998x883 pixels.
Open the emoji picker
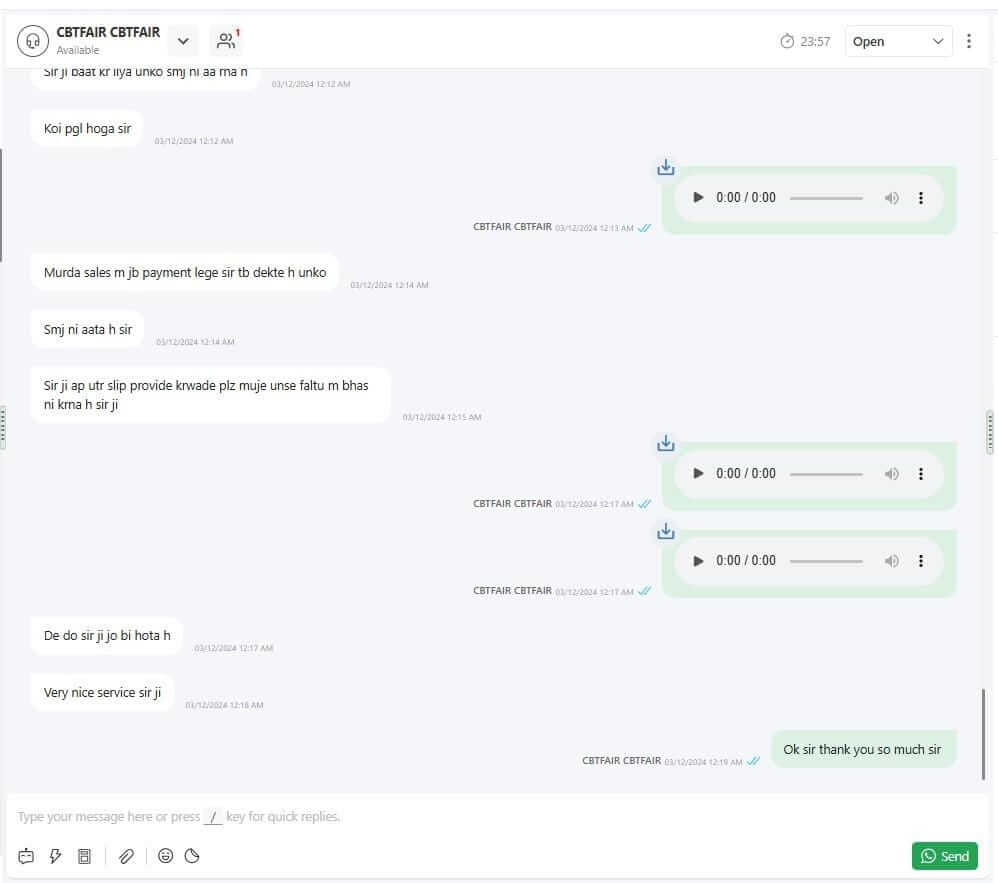(x=165, y=856)
